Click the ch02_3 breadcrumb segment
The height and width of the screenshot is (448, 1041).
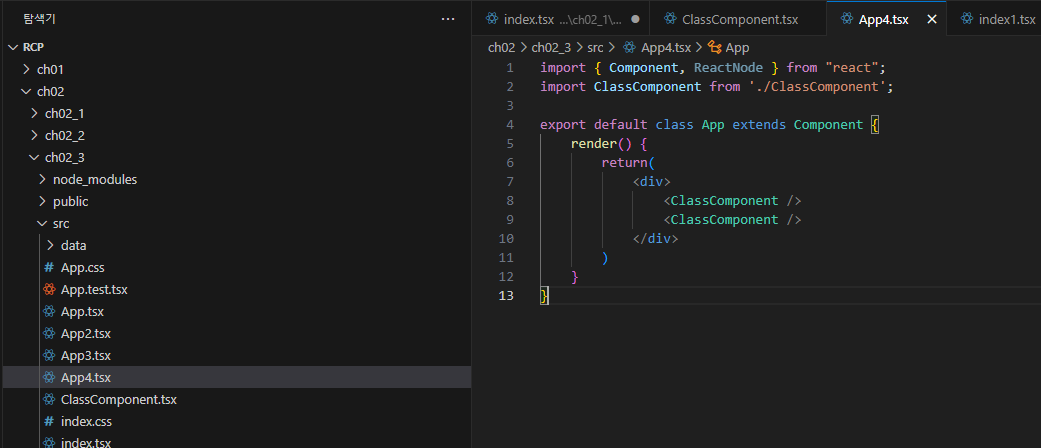(x=551, y=47)
